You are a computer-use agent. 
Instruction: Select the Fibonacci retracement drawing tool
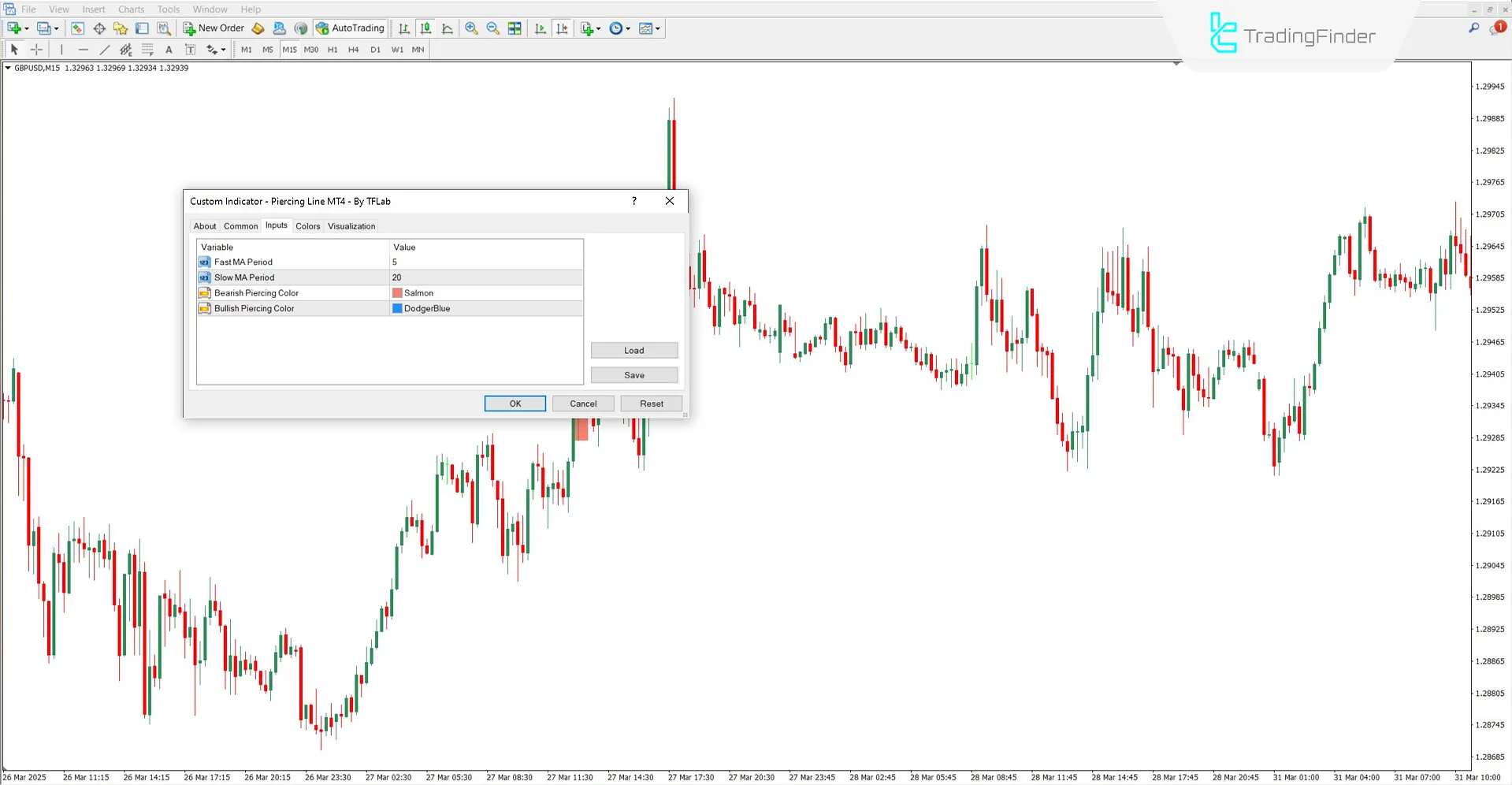click(x=147, y=49)
